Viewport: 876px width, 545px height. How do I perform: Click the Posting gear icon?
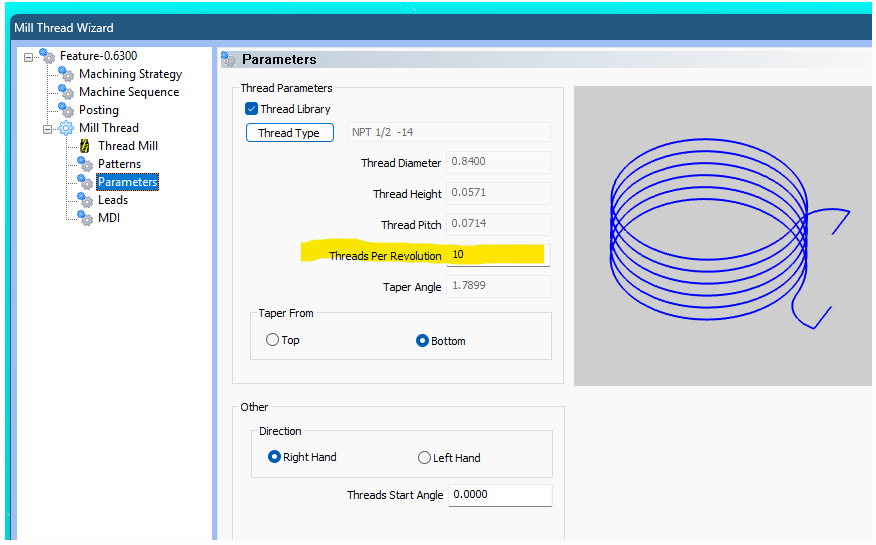pyautogui.click(x=66, y=110)
